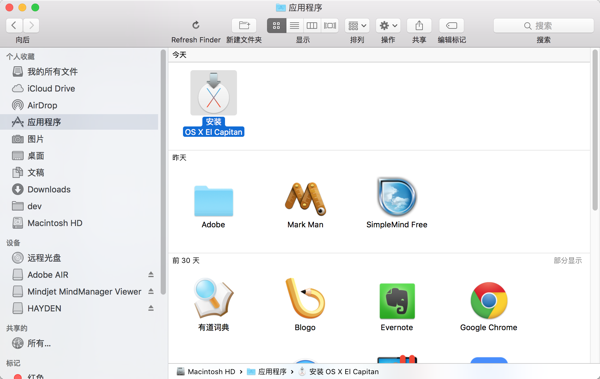Select the SimpleMind Free app icon
This screenshot has height=379, width=600.
click(397, 198)
